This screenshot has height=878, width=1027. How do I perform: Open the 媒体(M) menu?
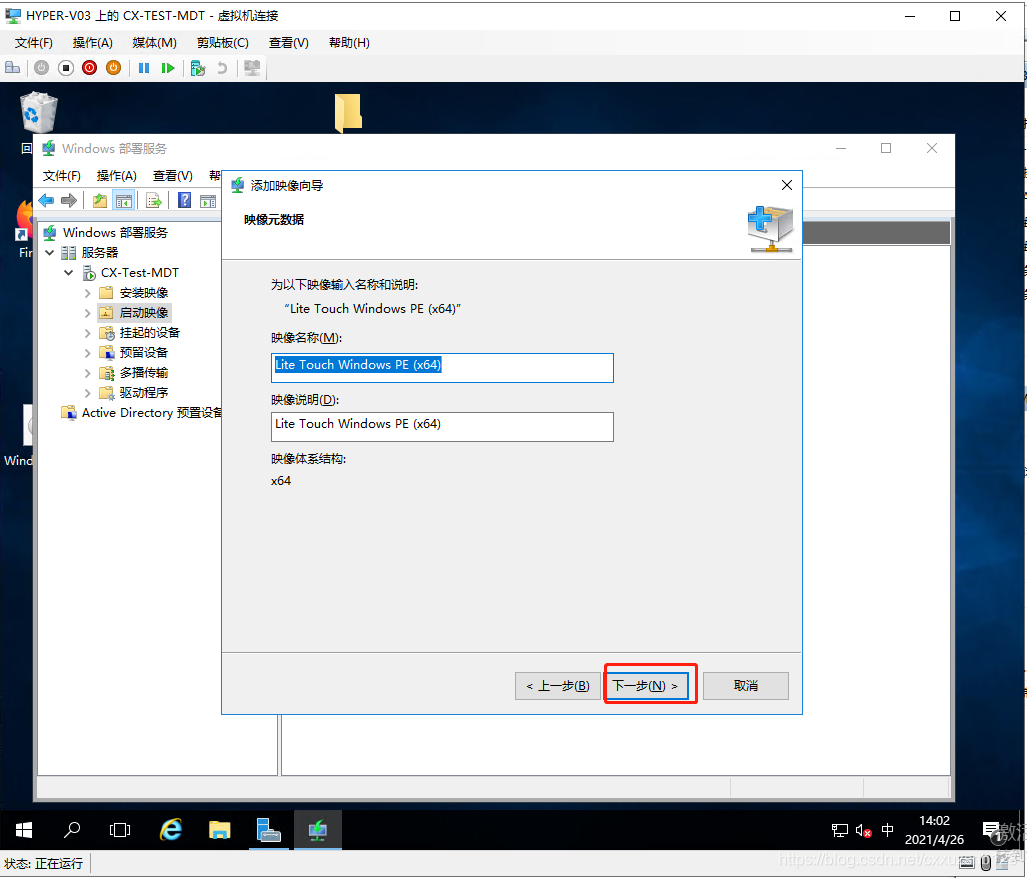pos(155,43)
